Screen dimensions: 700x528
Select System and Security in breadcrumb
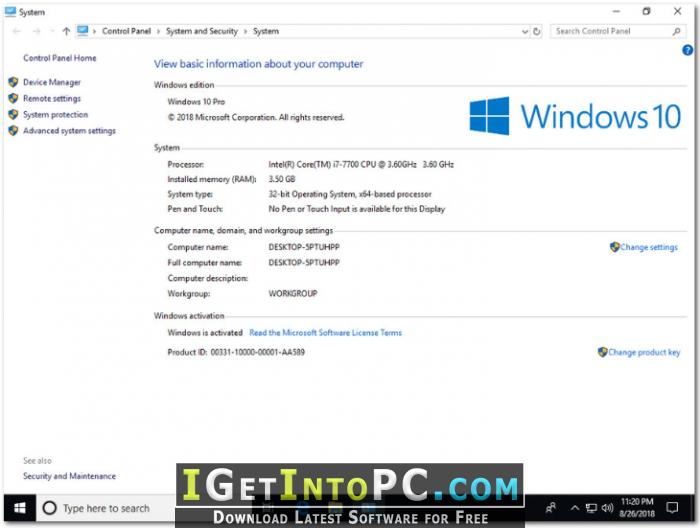202,31
